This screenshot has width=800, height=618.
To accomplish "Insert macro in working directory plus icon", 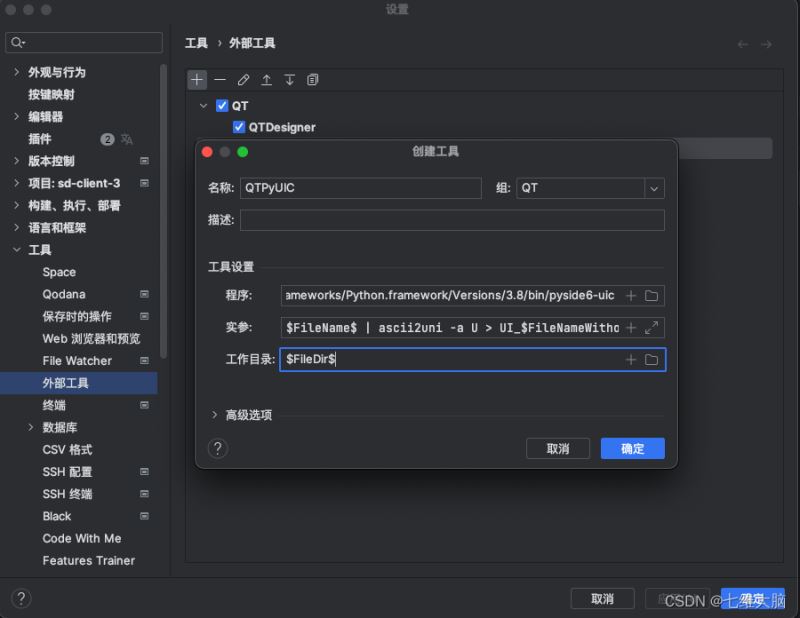I will (631, 360).
